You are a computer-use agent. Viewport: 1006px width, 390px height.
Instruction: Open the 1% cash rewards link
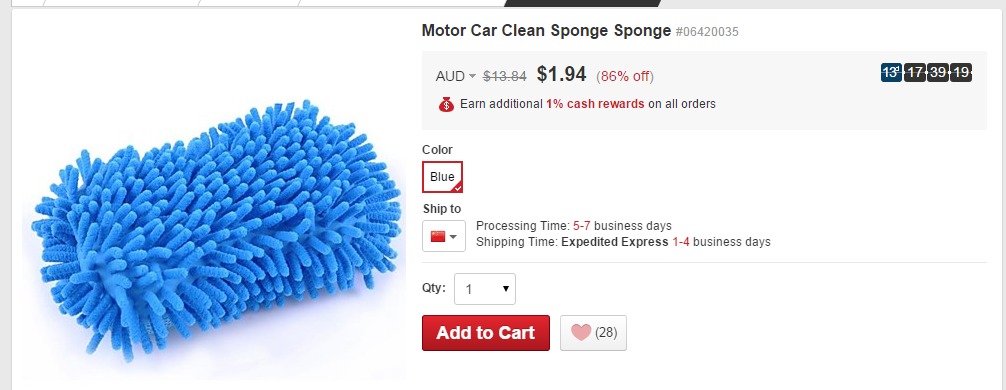(x=595, y=104)
